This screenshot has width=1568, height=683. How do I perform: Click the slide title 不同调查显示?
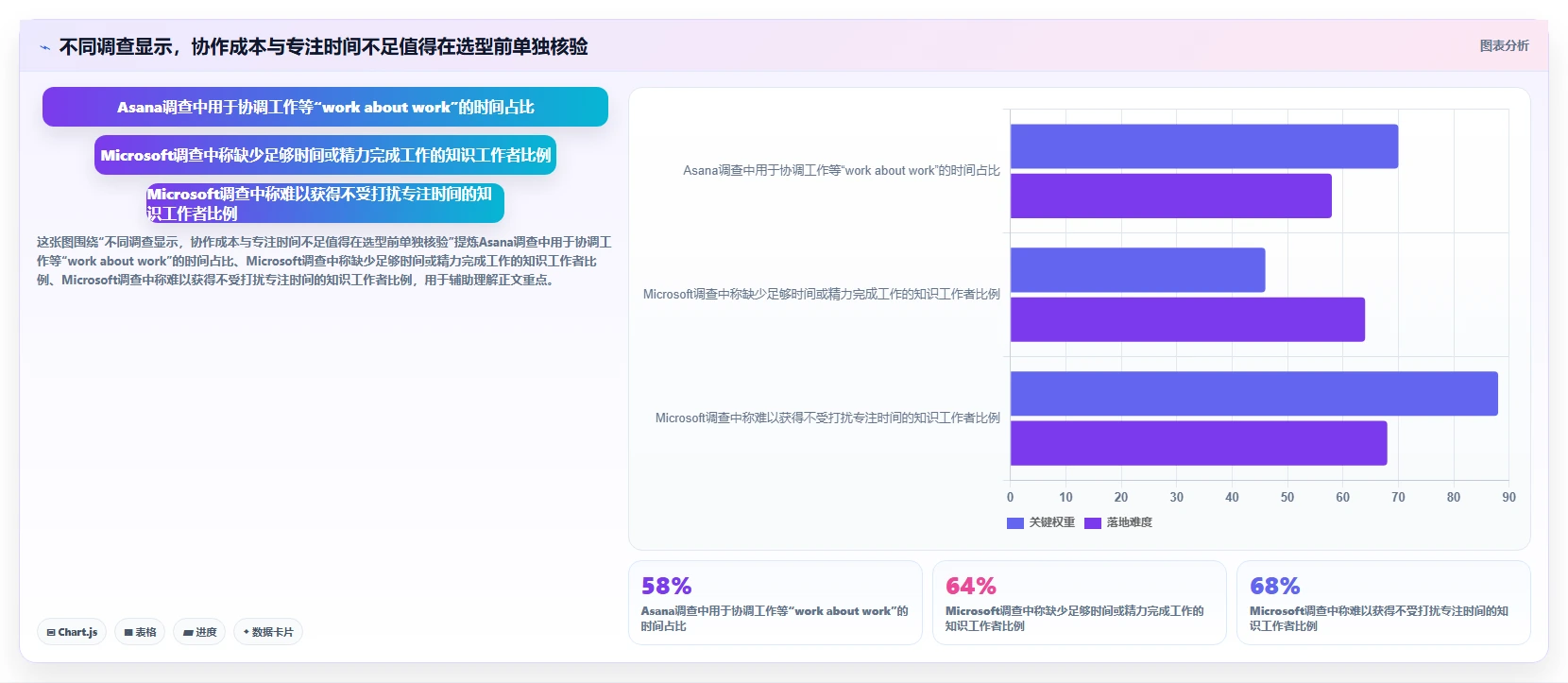tap(323, 46)
